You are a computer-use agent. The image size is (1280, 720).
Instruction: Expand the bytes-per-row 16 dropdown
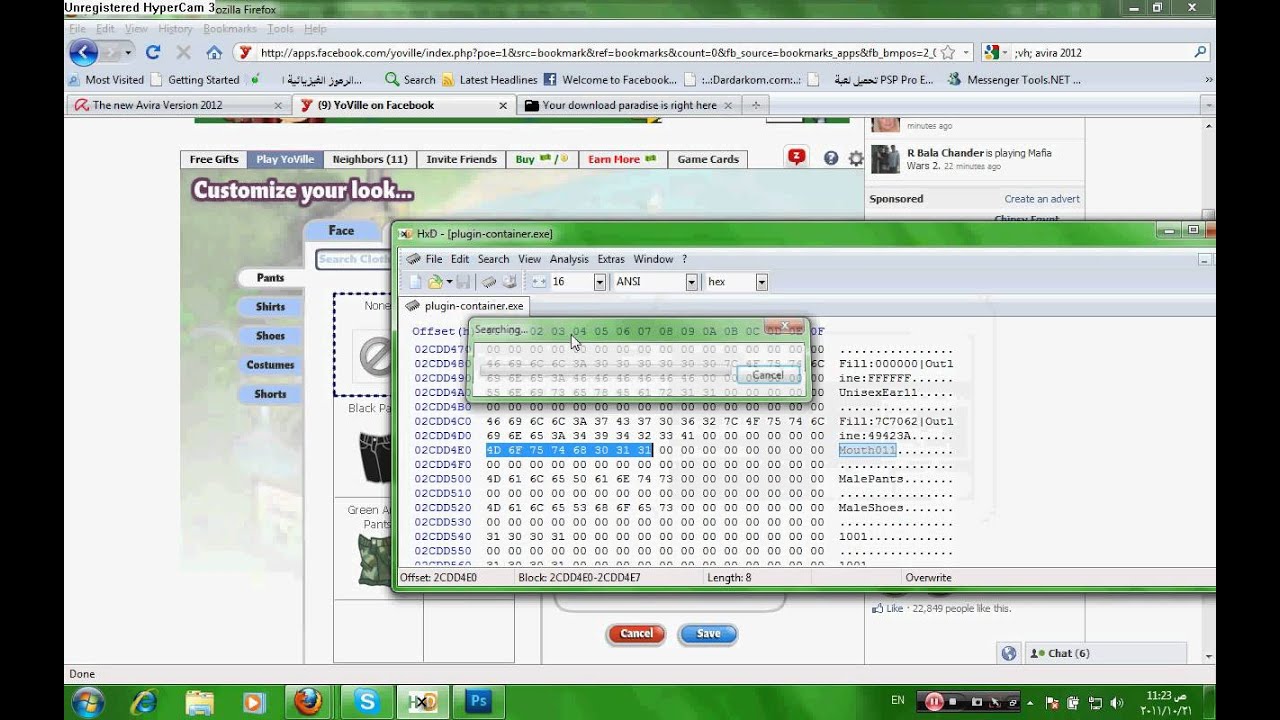600,282
